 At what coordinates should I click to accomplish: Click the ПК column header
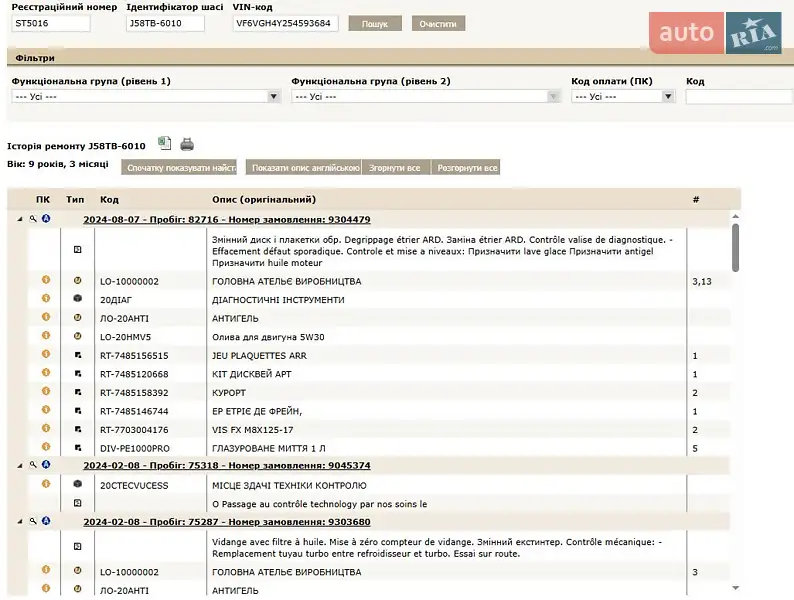point(43,199)
